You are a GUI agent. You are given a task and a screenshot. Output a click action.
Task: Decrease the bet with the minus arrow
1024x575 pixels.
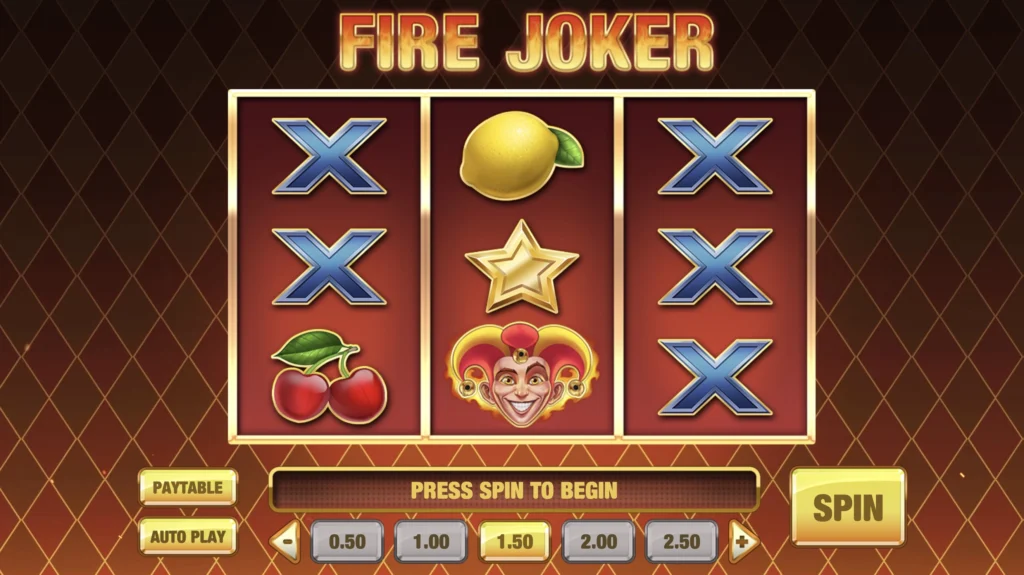pos(286,541)
